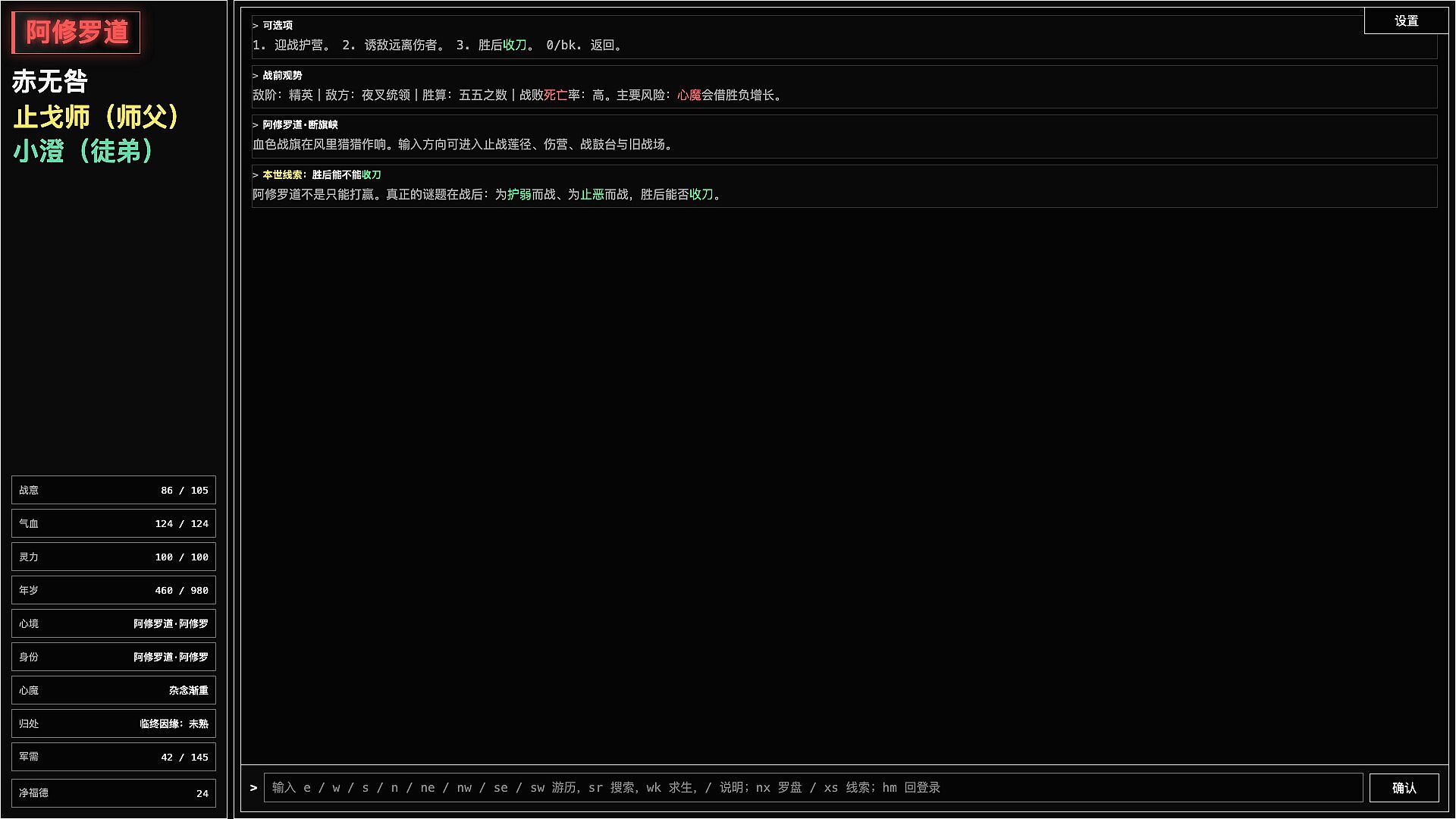Click the > prompt symbol beside input
The image size is (1456, 819).
click(x=253, y=788)
